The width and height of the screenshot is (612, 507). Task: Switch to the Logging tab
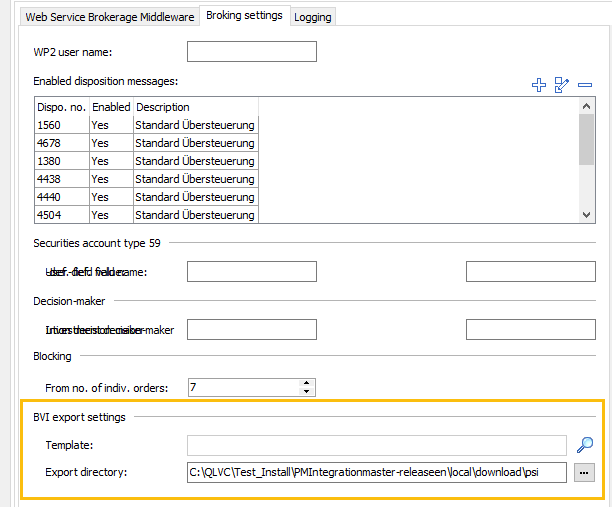tap(313, 17)
